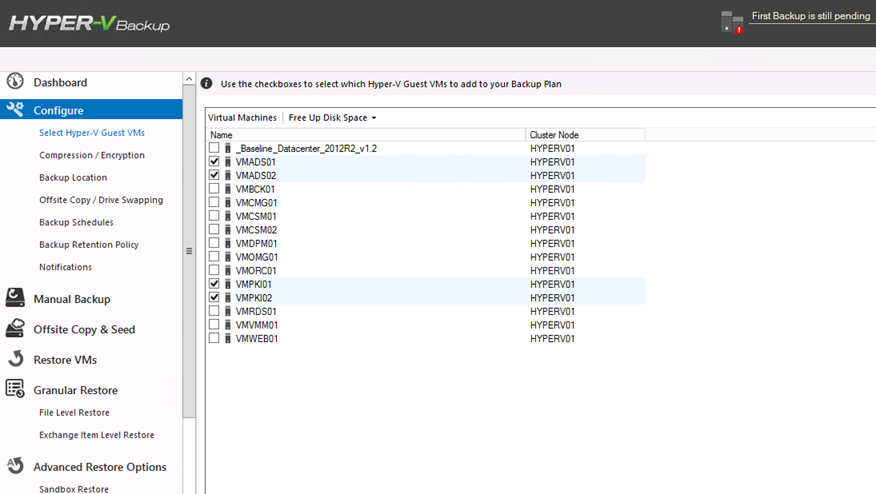Select the VMDPM01 row name
Image resolution: width=876 pixels, height=494 pixels.
point(256,243)
